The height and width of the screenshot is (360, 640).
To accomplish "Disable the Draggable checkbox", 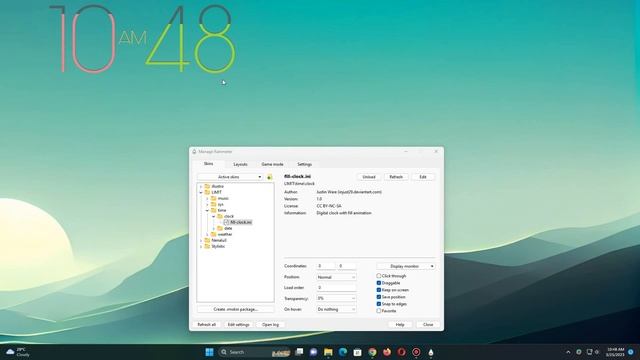I will point(379,283).
